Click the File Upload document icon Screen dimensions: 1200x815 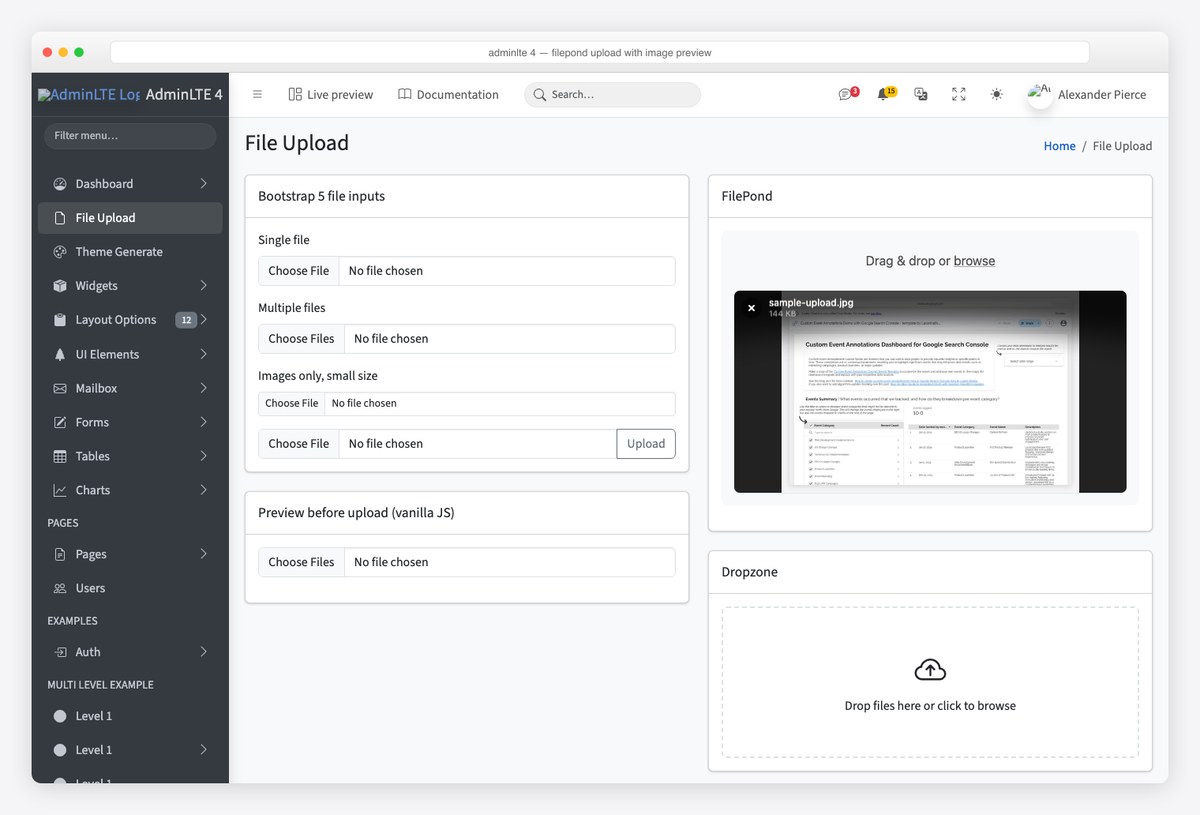pos(60,218)
